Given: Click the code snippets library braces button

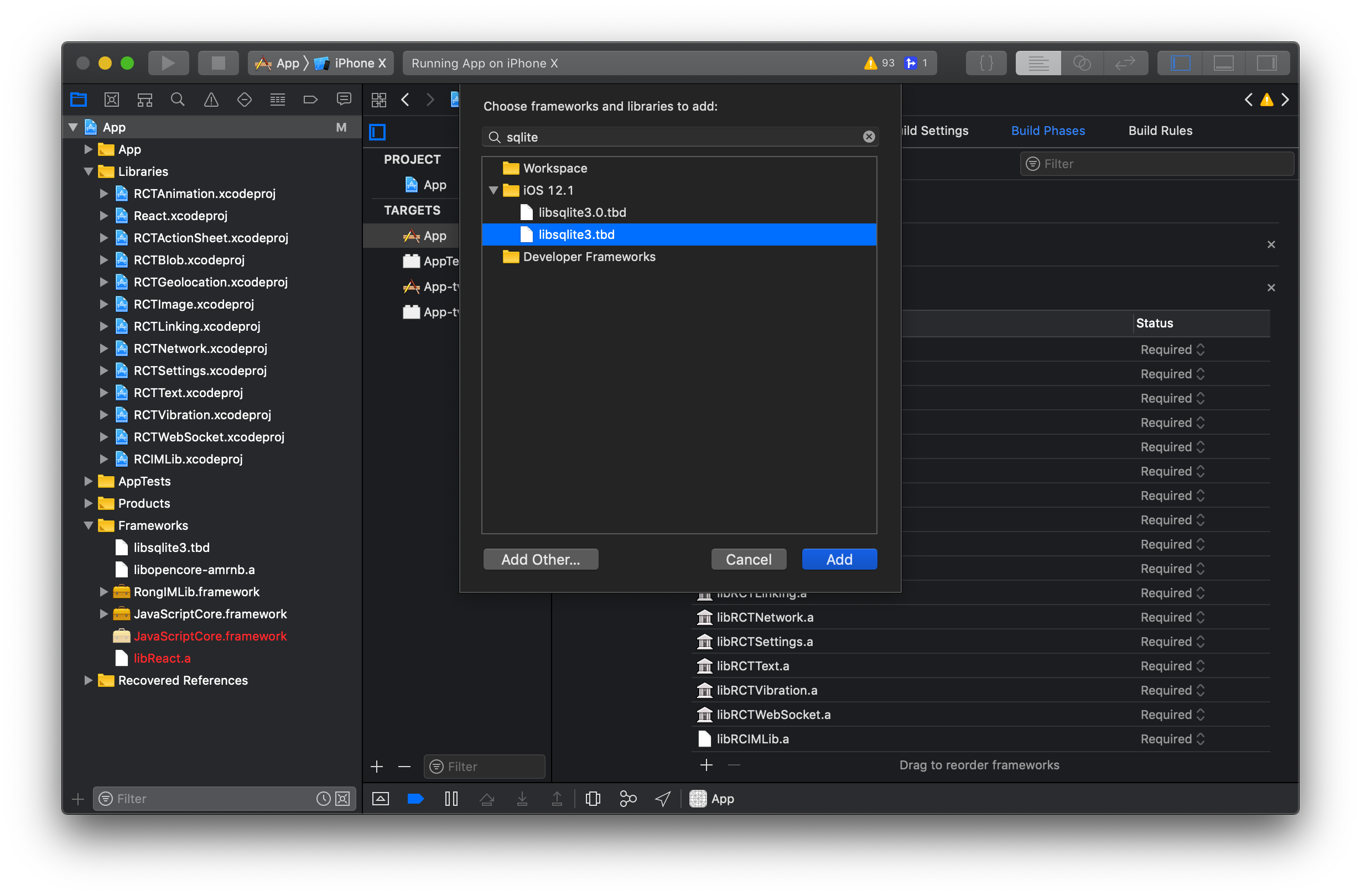Looking at the screenshot, I should 986,63.
